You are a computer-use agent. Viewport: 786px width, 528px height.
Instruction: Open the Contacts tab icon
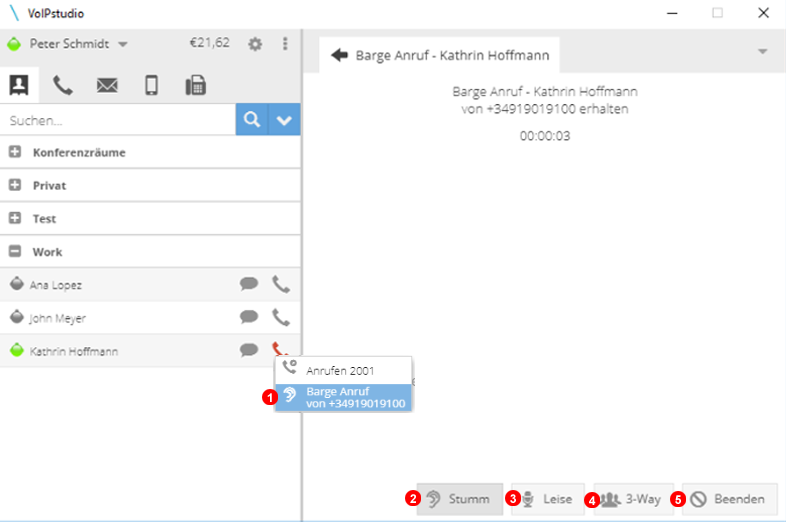click(x=19, y=85)
